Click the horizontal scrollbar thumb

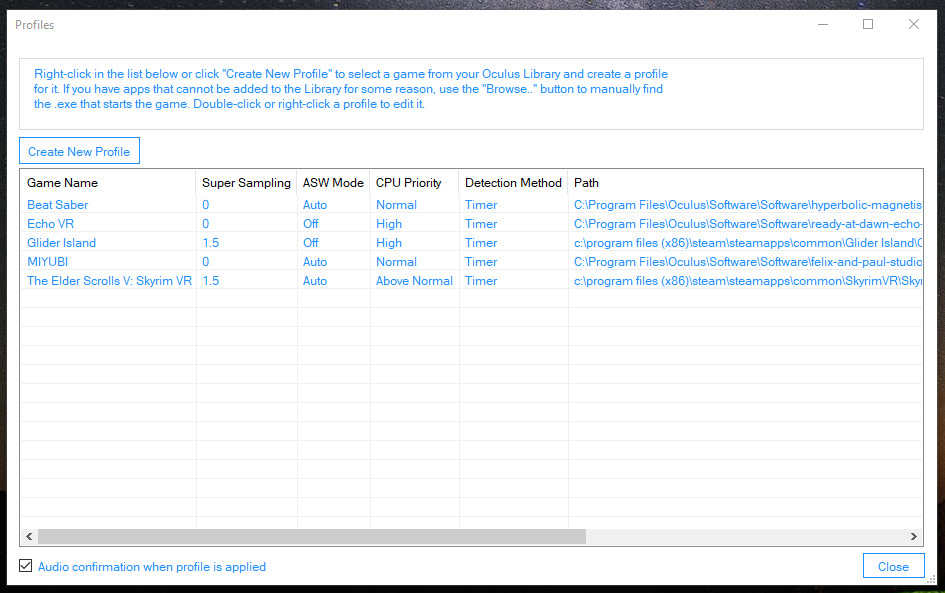[312, 536]
